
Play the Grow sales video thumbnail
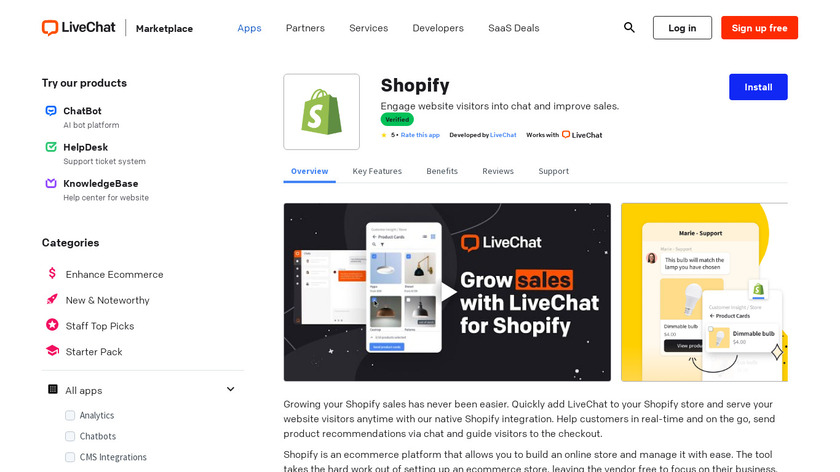tap(447, 292)
